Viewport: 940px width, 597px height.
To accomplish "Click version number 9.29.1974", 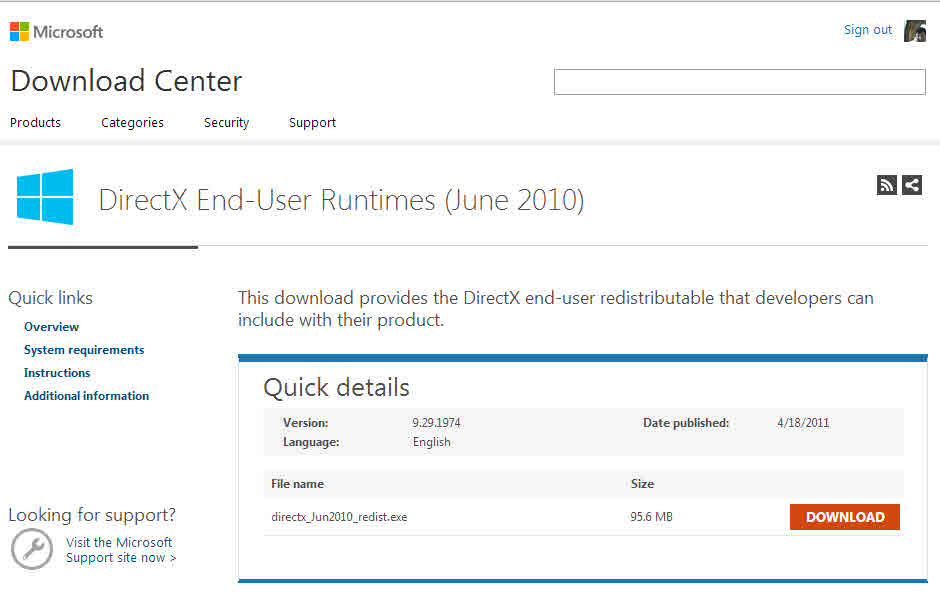I will [436, 423].
